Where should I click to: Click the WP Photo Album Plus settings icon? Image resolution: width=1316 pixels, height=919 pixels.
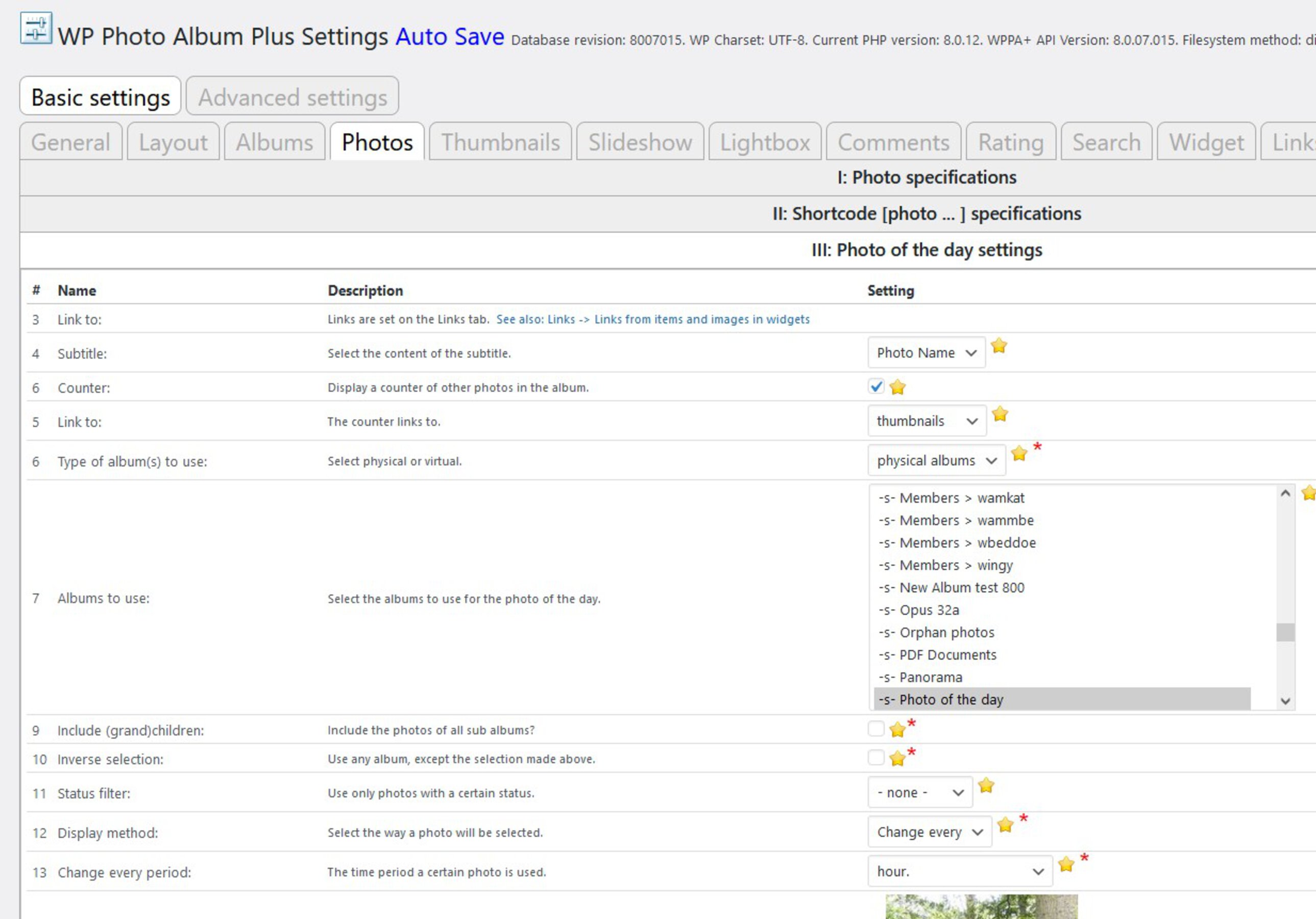tap(36, 28)
